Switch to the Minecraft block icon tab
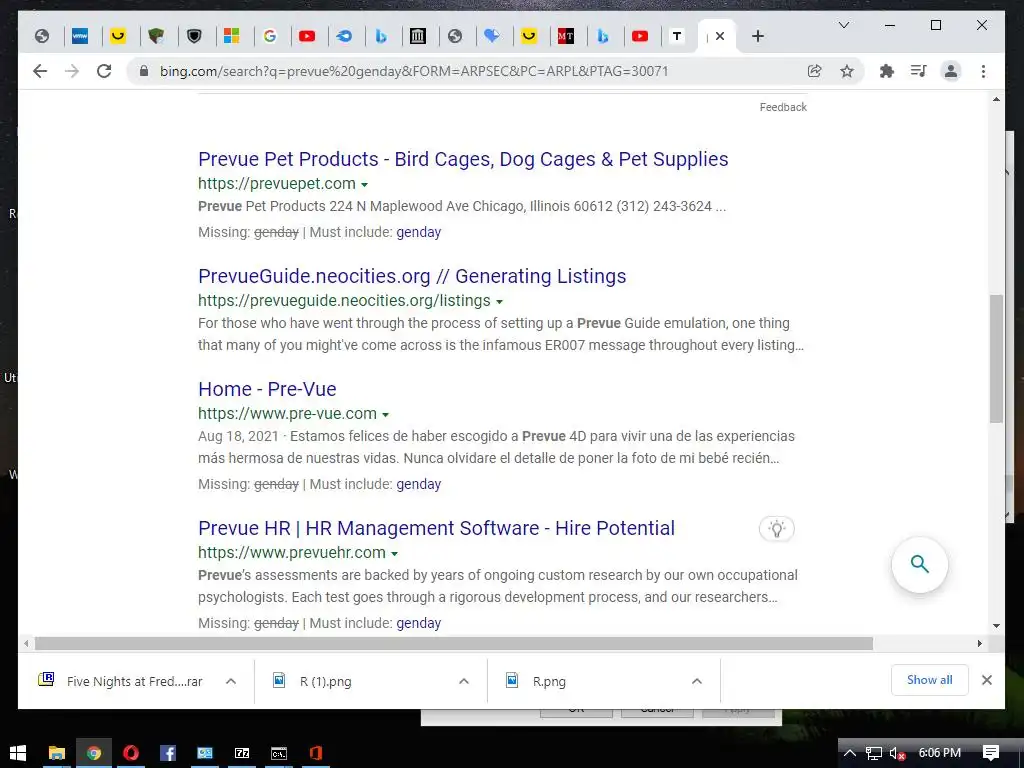The height and width of the screenshot is (768, 1024). pos(155,37)
